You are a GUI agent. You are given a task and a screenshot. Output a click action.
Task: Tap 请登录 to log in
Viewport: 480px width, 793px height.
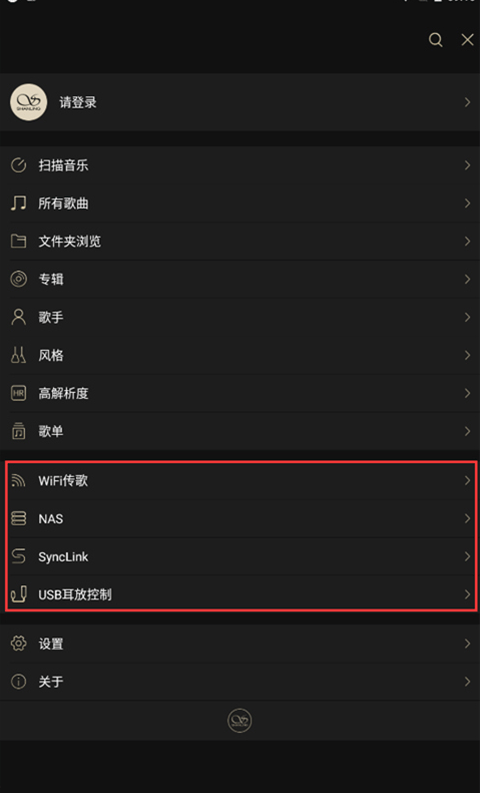pos(78,102)
